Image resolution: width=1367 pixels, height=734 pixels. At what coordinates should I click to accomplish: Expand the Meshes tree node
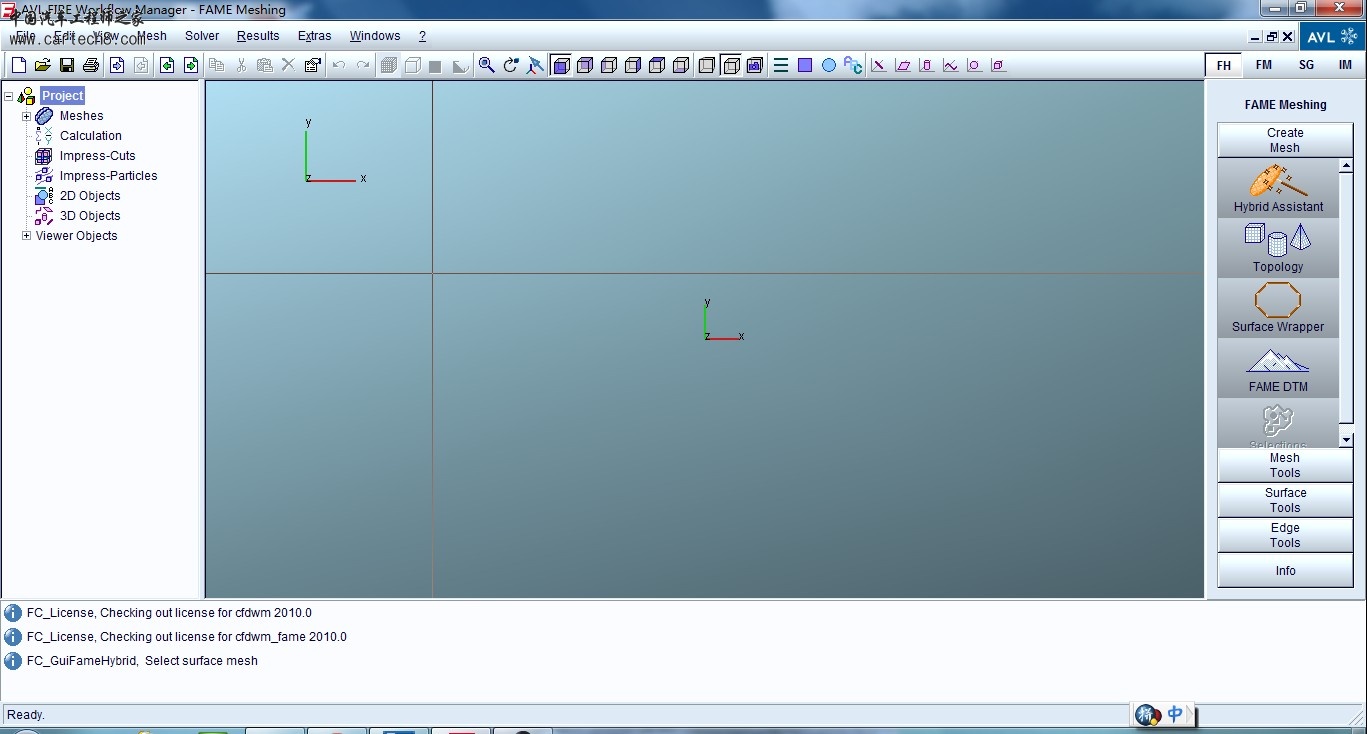coord(27,116)
